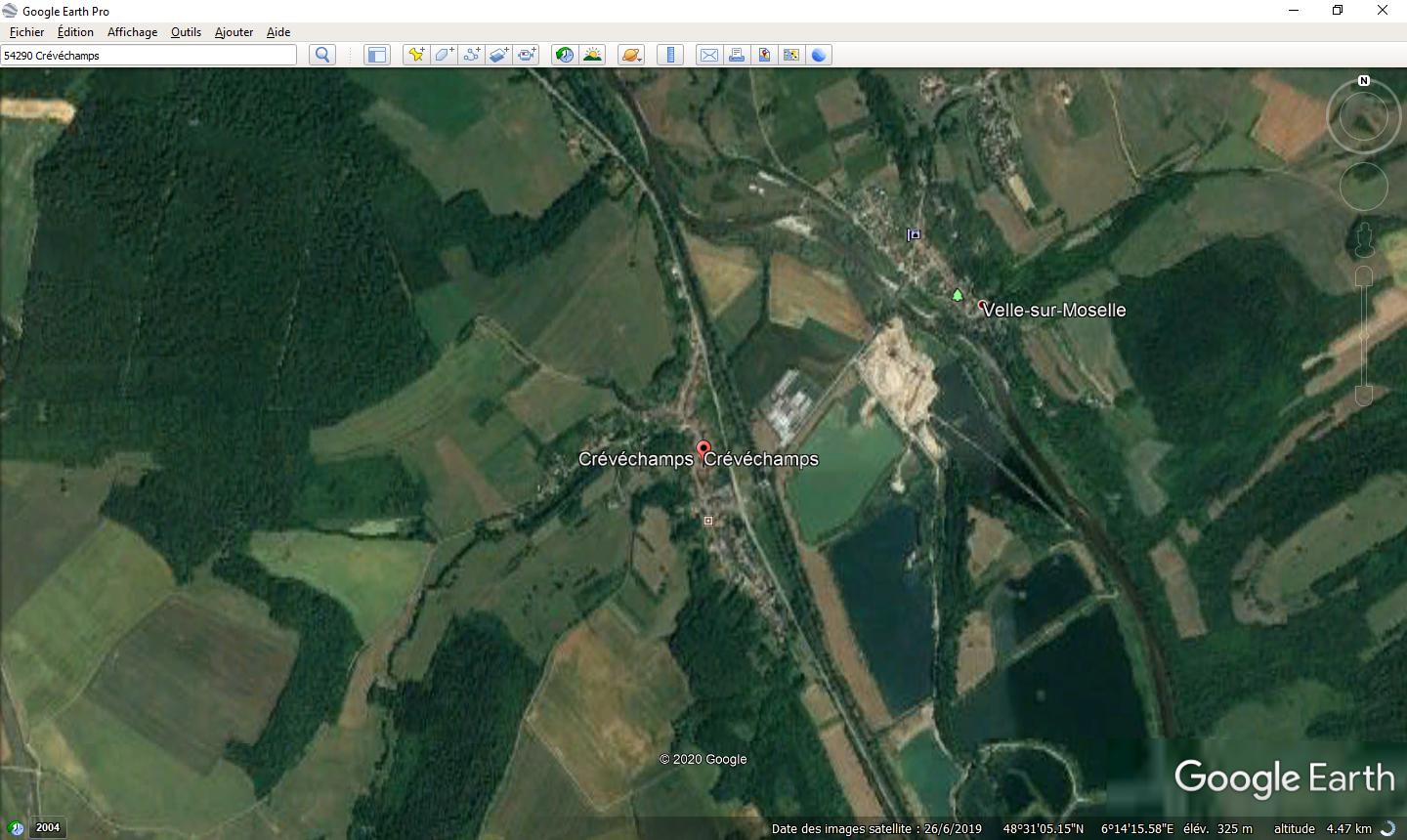Click the green tree marker near Velle-sur-Moselle
This screenshot has width=1407, height=840.
(x=958, y=295)
